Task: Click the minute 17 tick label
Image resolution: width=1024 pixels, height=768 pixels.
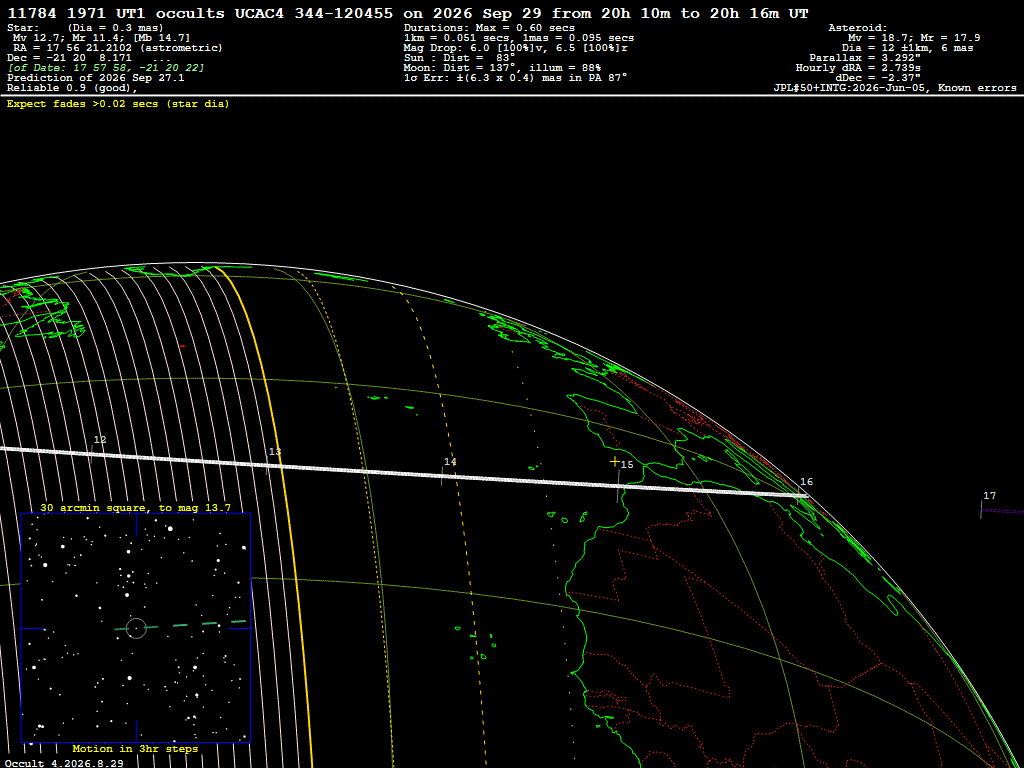Action: (989, 496)
